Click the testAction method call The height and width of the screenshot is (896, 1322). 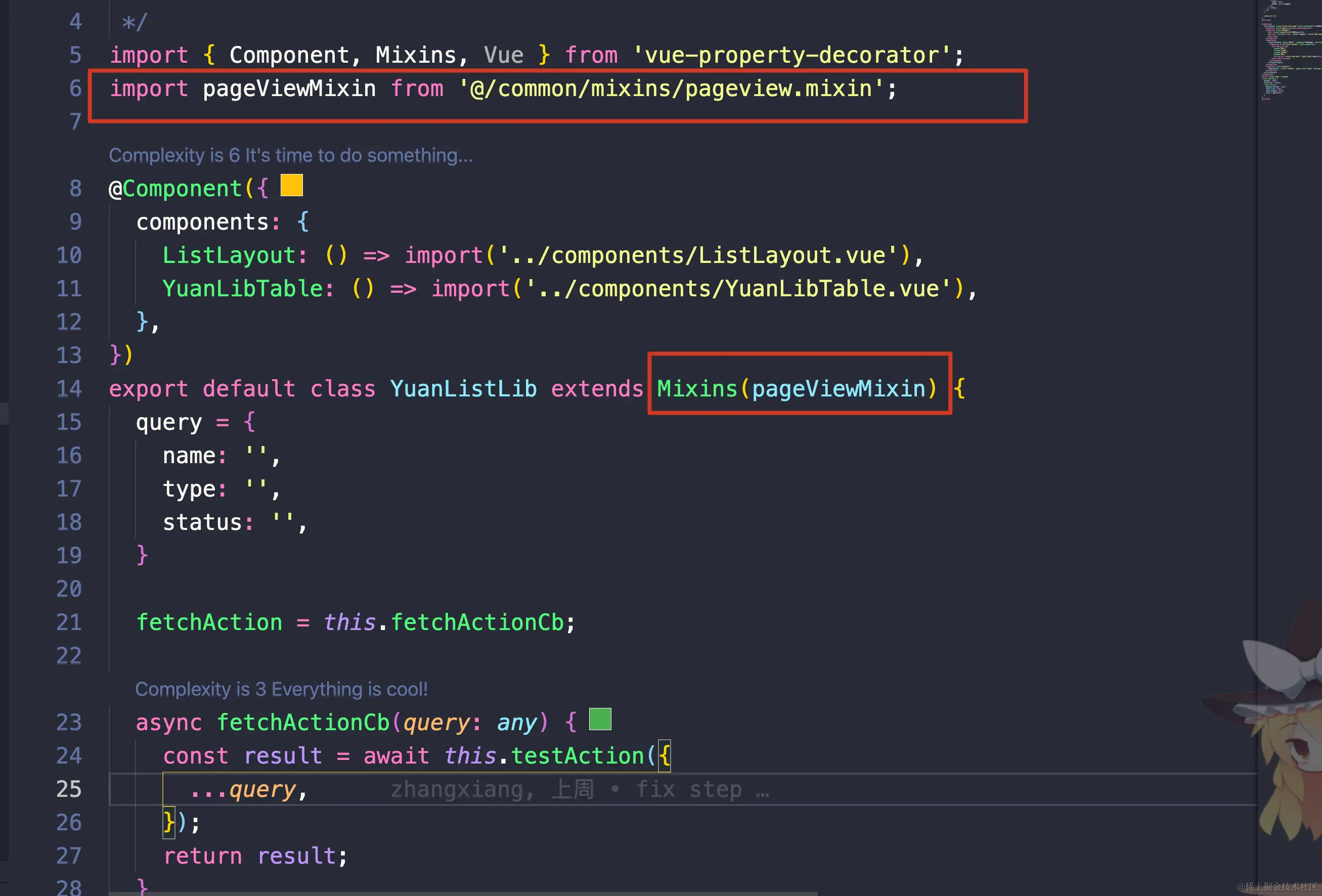click(x=577, y=756)
